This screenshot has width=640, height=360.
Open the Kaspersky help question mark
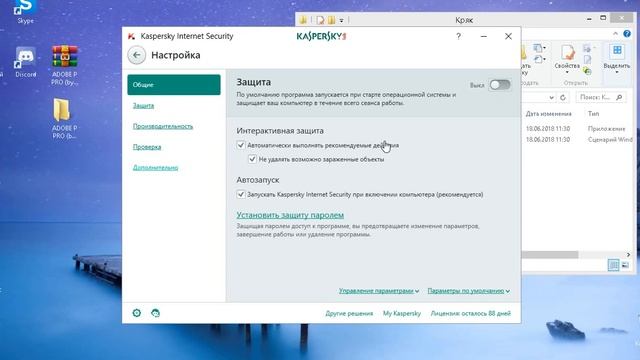click(x=458, y=36)
